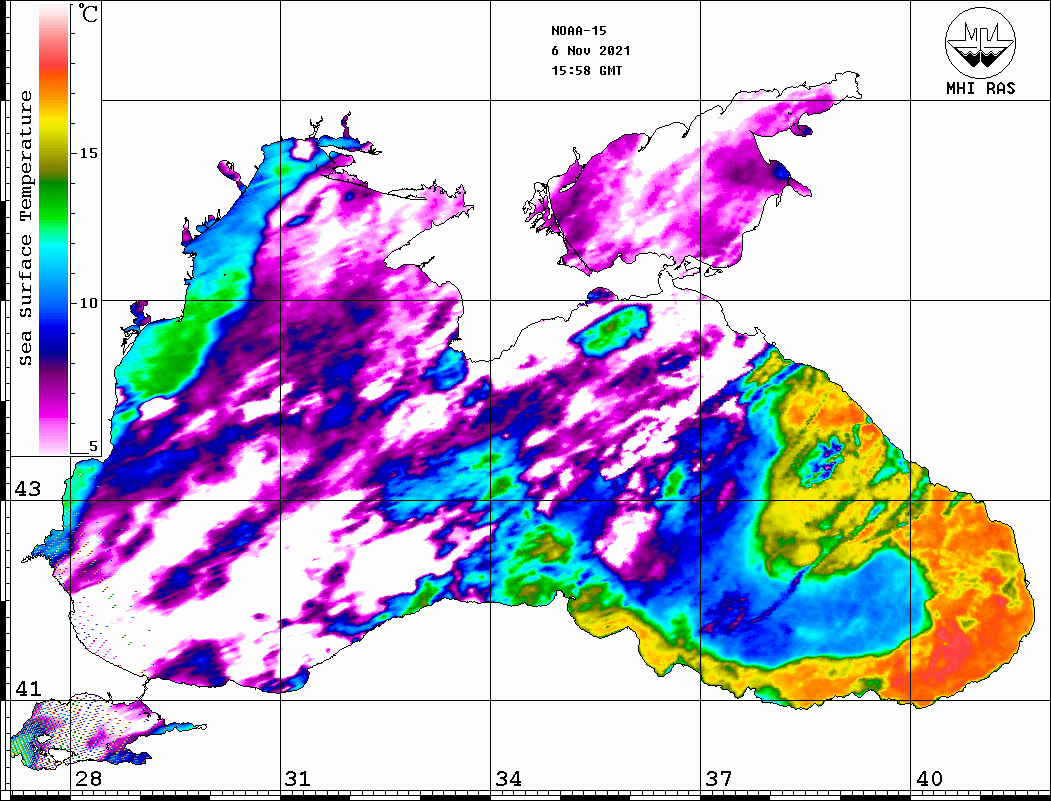Click the longitude label '31'

(298, 779)
